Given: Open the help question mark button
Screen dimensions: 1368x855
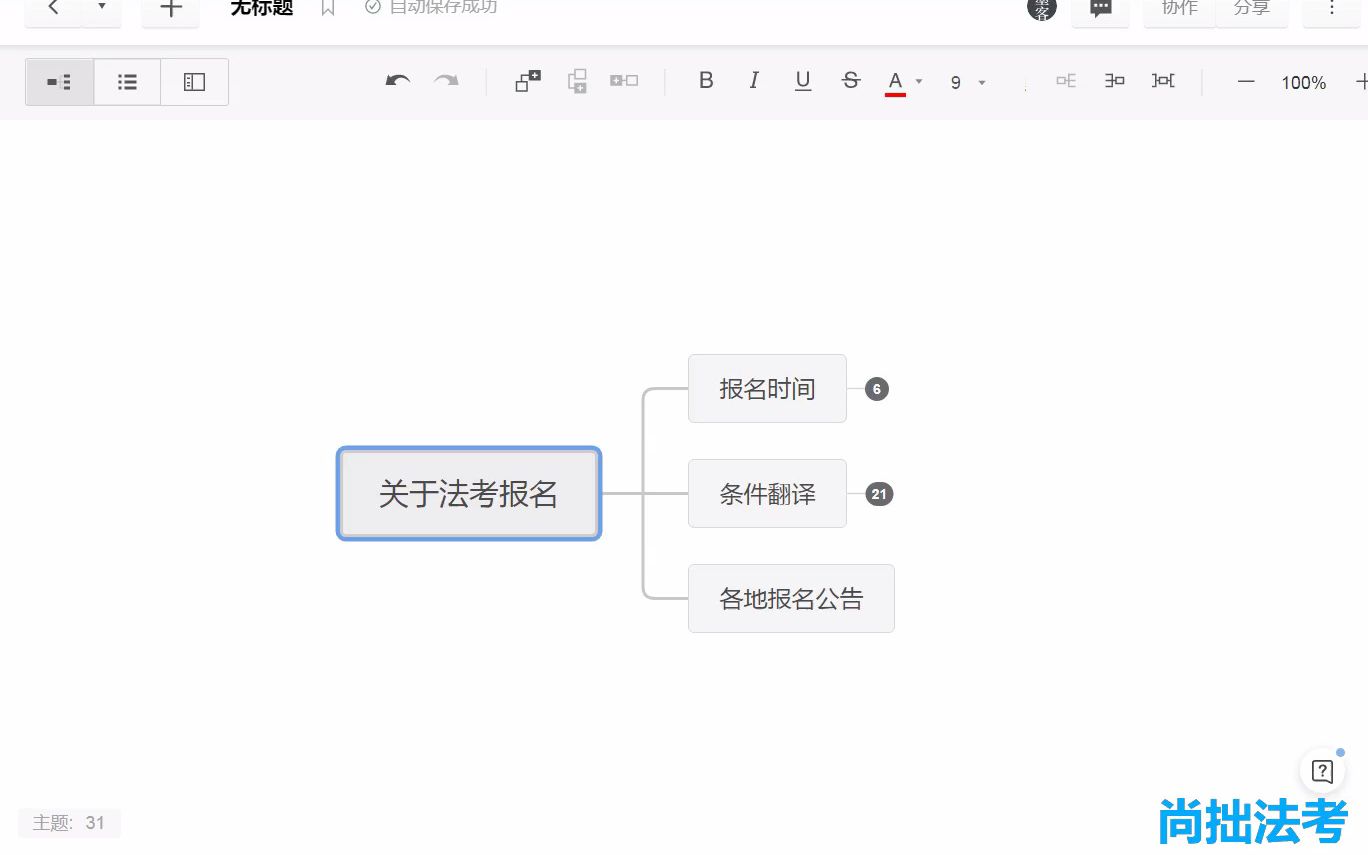Looking at the screenshot, I should pyautogui.click(x=1322, y=771).
